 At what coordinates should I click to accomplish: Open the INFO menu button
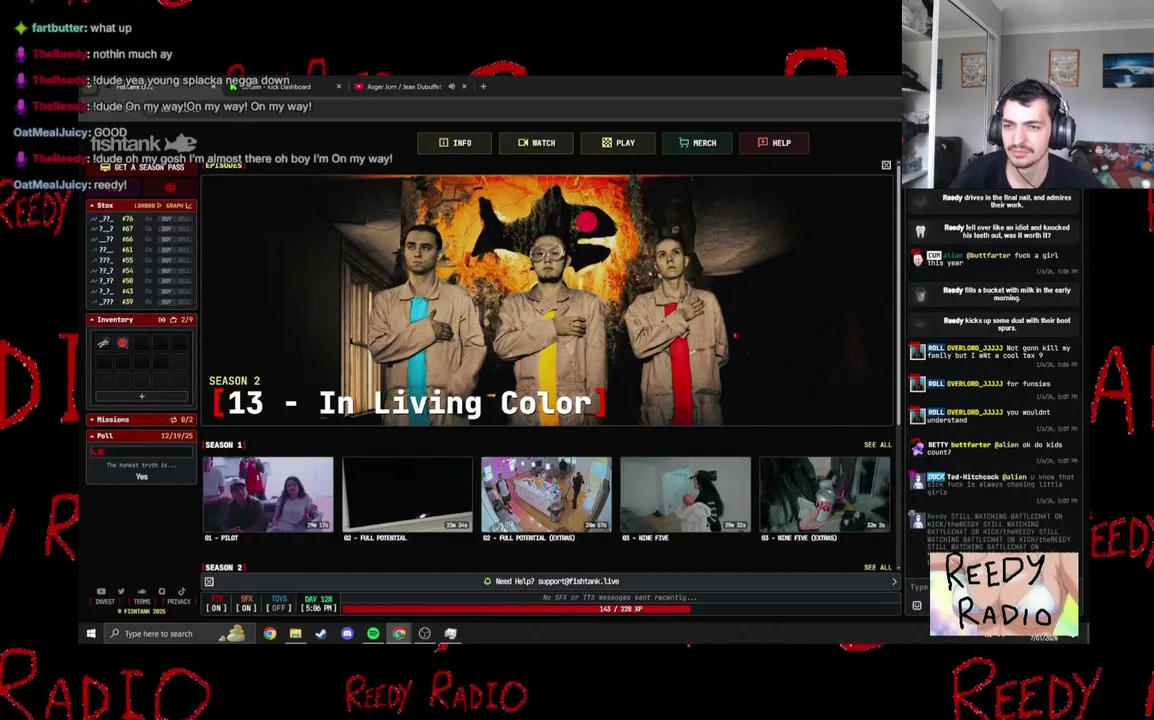pyautogui.click(x=455, y=143)
